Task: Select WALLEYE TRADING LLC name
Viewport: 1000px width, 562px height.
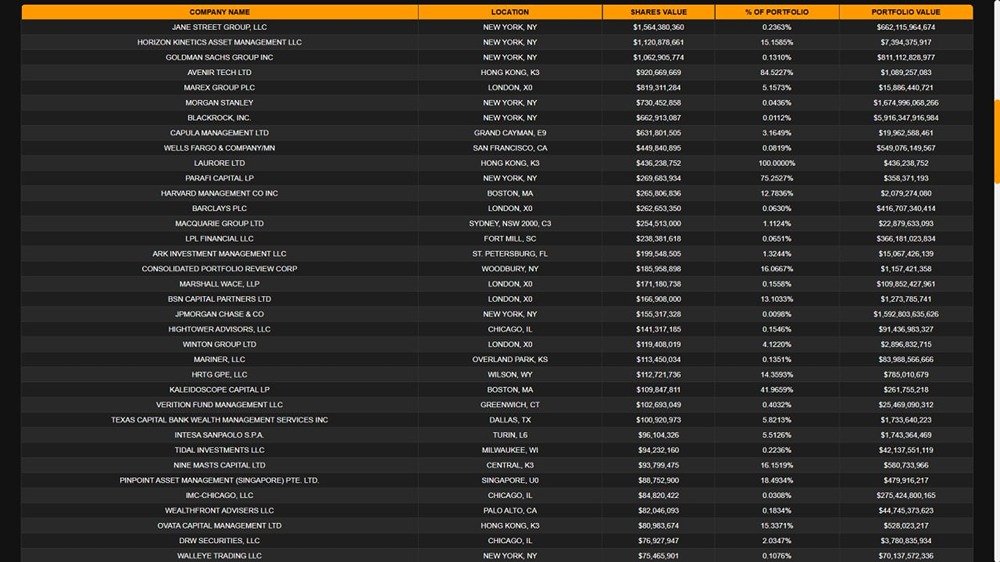Action: 219,556
